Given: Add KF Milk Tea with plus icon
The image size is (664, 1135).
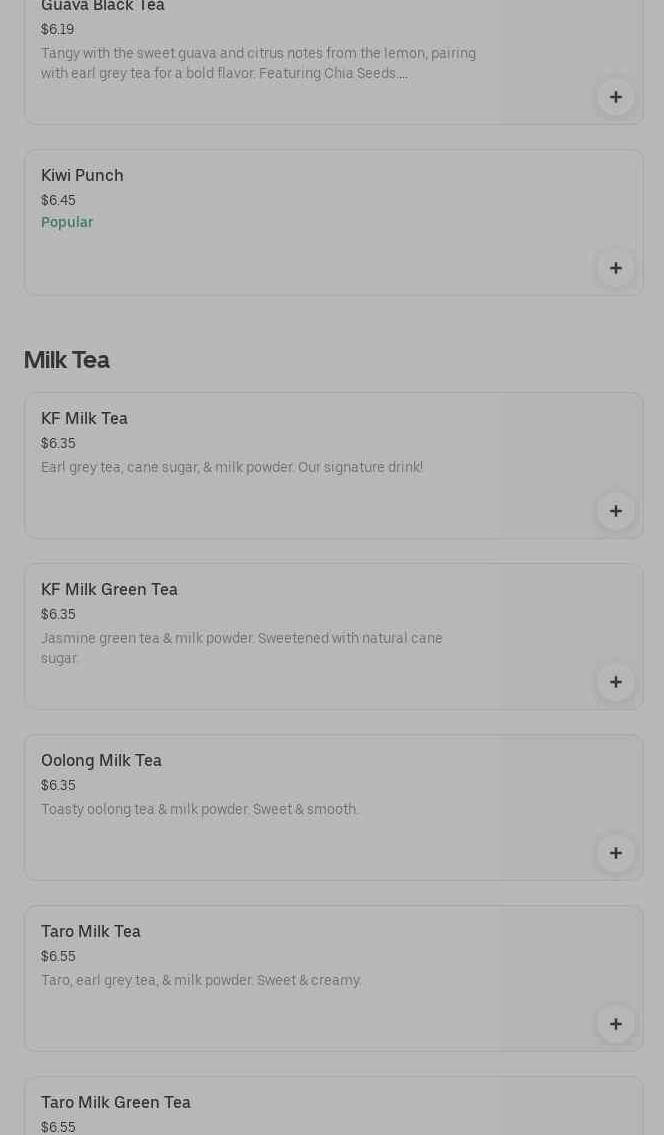Looking at the screenshot, I should point(615,511).
